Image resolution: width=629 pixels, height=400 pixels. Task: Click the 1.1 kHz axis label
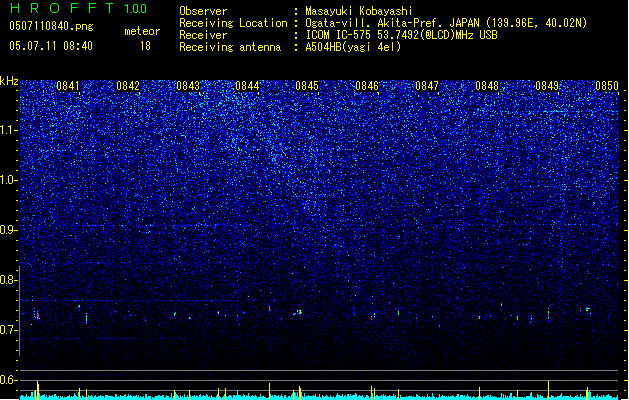(9, 130)
